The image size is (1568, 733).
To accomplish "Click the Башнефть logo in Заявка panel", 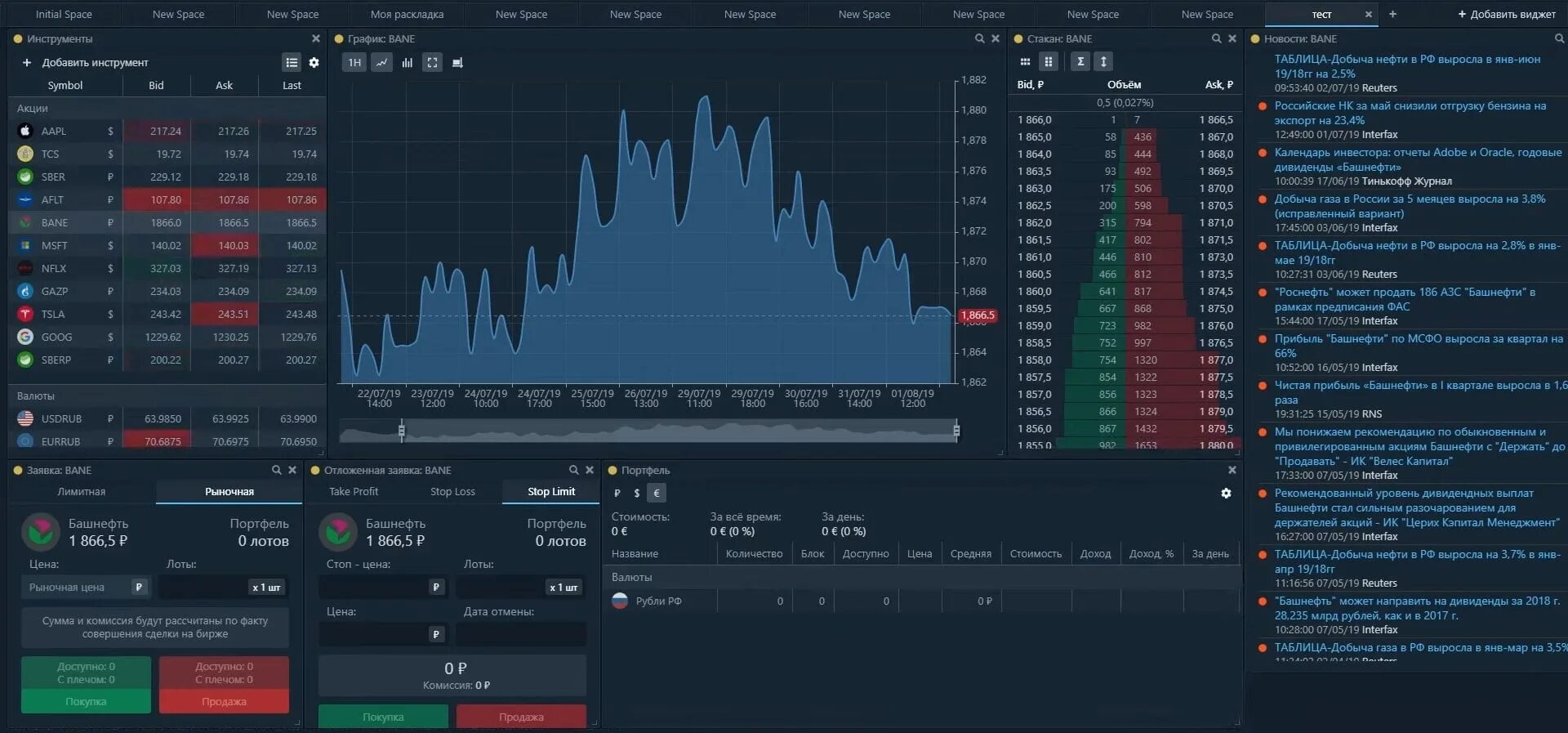I will [41, 532].
